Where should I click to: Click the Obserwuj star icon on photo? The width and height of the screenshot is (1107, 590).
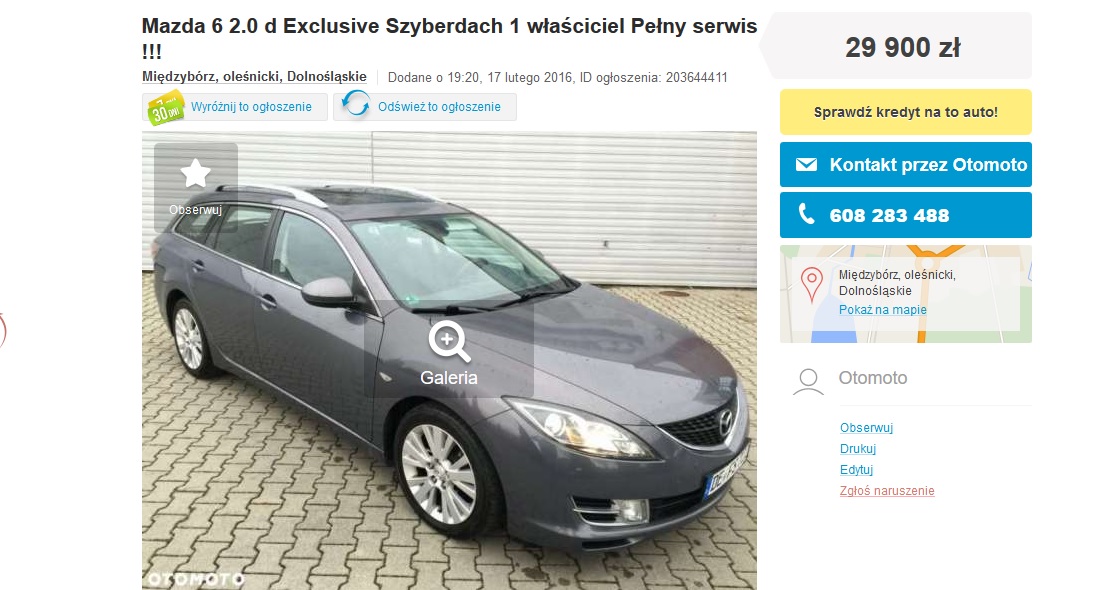196,173
